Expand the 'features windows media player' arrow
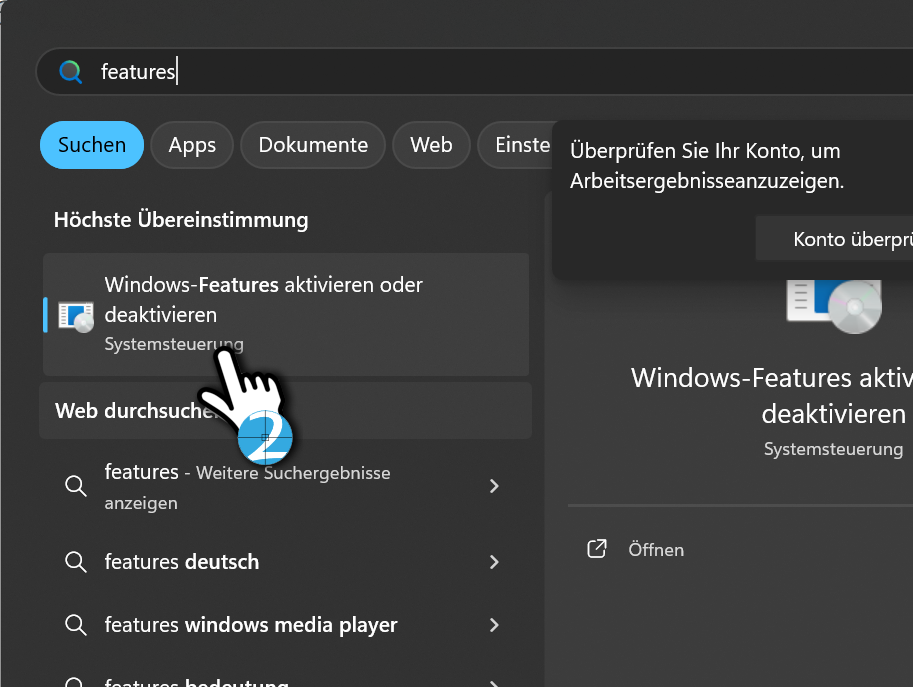This screenshot has width=913, height=687. (494, 625)
